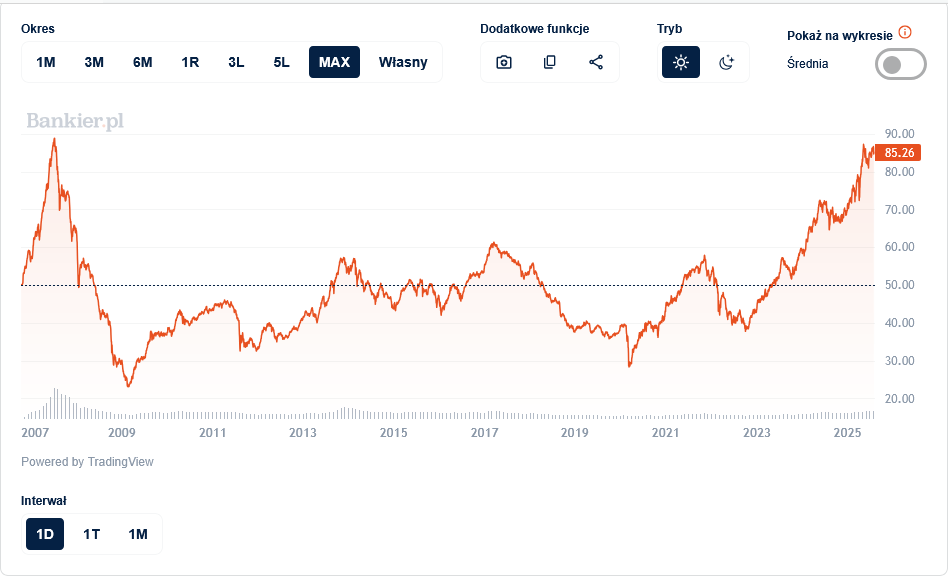Switch to light mode sun icon
The width and height of the screenshot is (948, 576).
(681, 62)
